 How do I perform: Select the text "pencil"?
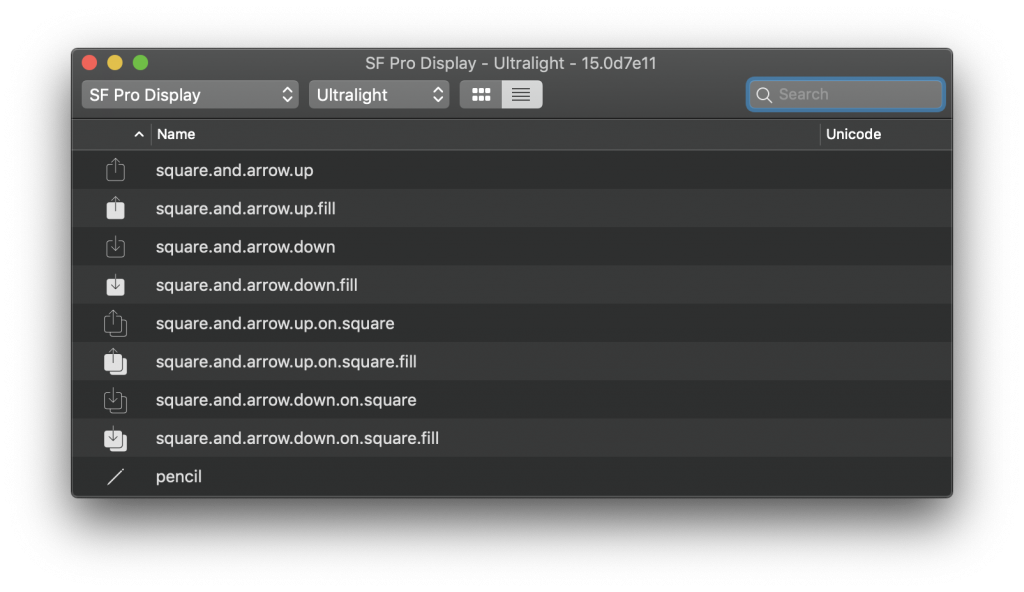pyautogui.click(x=178, y=476)
